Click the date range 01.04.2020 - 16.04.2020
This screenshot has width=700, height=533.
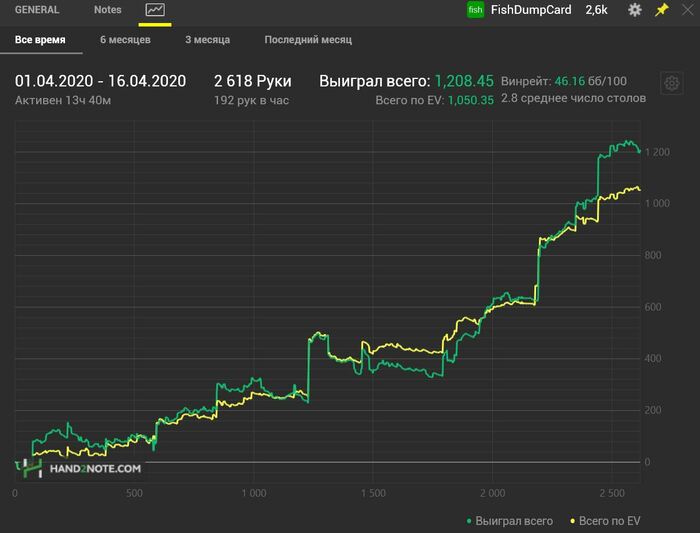[100, 81]
